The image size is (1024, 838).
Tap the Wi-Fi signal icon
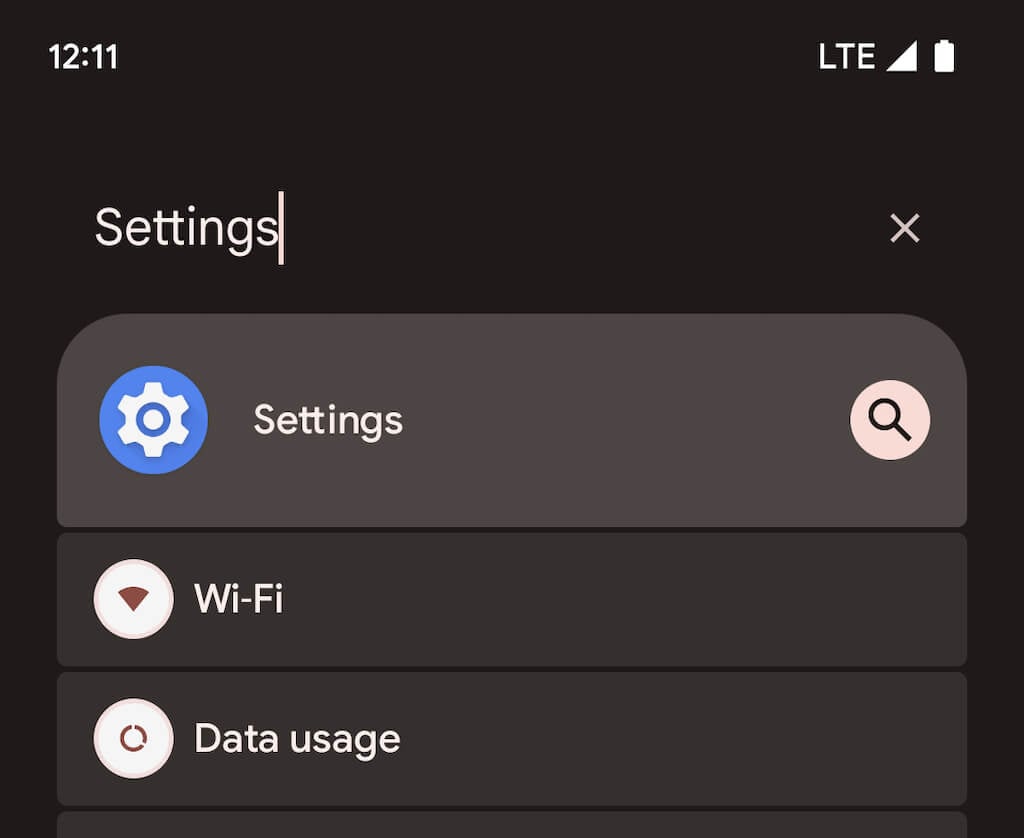tap(133, 599)
